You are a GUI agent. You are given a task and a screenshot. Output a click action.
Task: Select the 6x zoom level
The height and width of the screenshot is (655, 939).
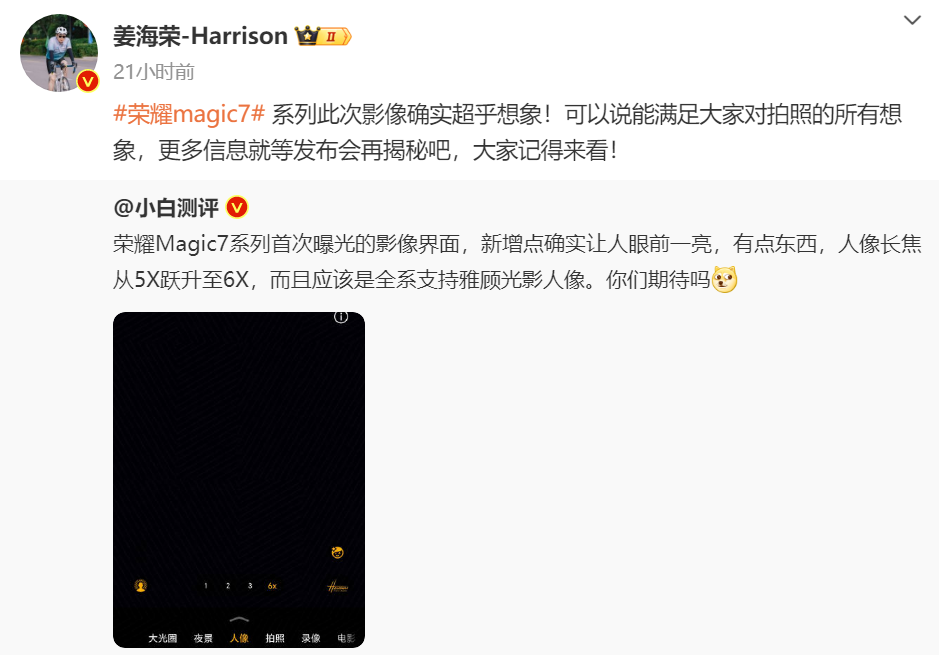pos(272,586)
